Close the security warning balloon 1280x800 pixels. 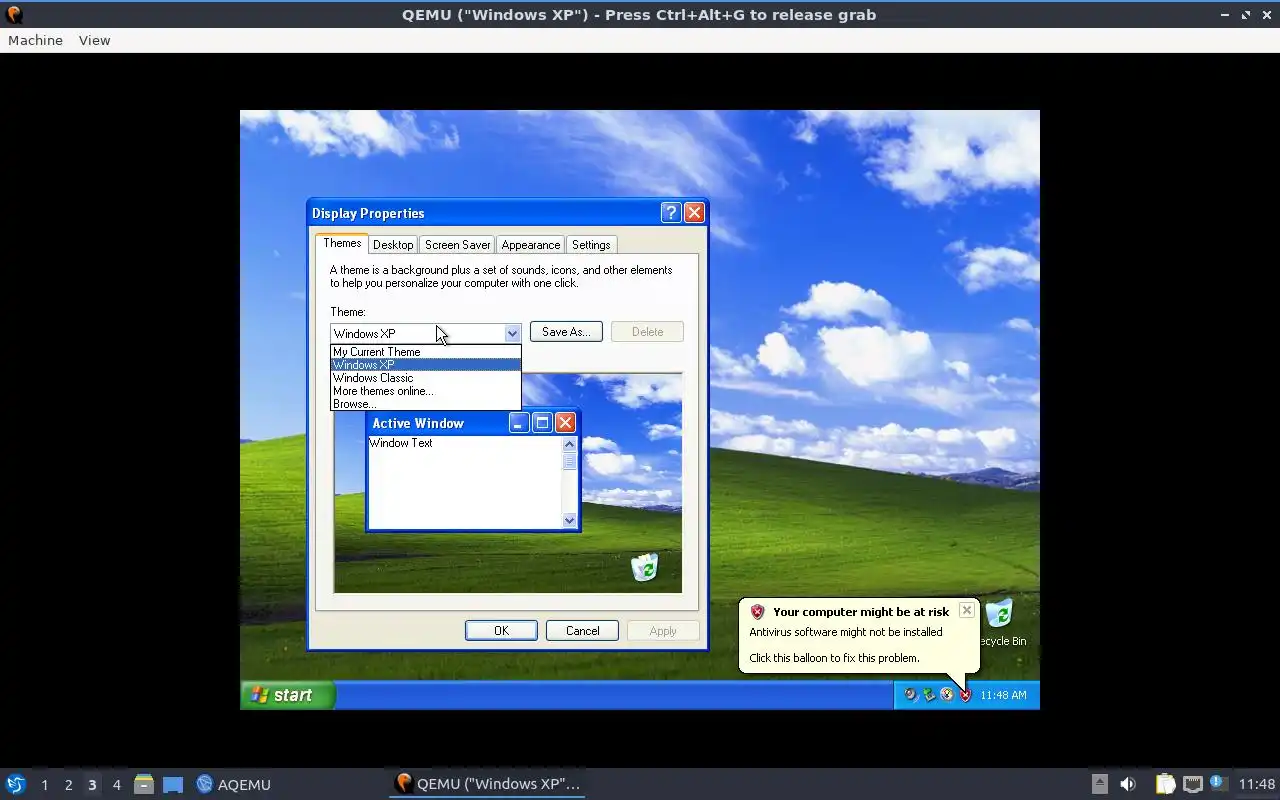(966, 610)
